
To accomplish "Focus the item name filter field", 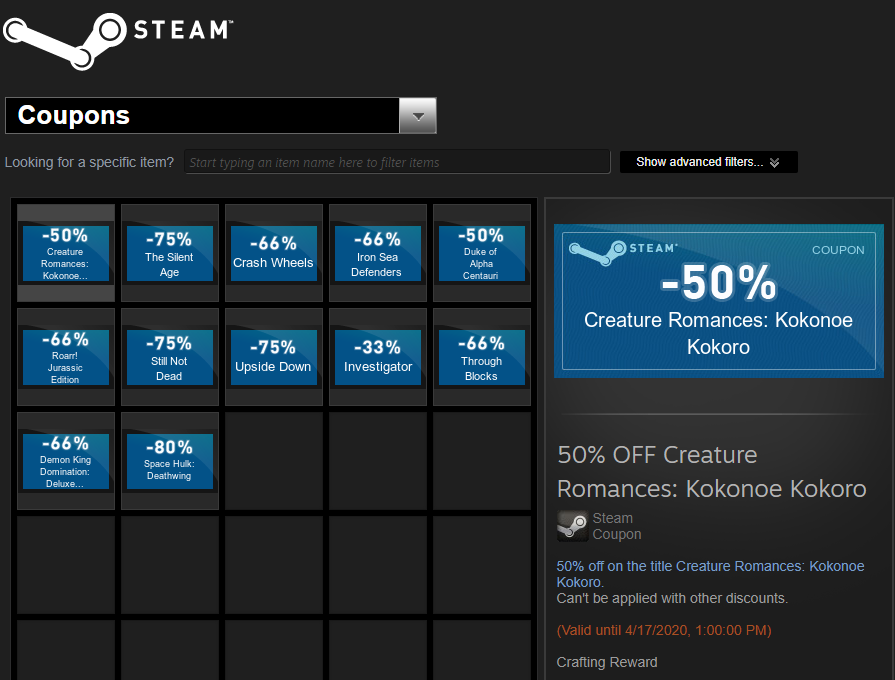I will click(x=397, y=162).
